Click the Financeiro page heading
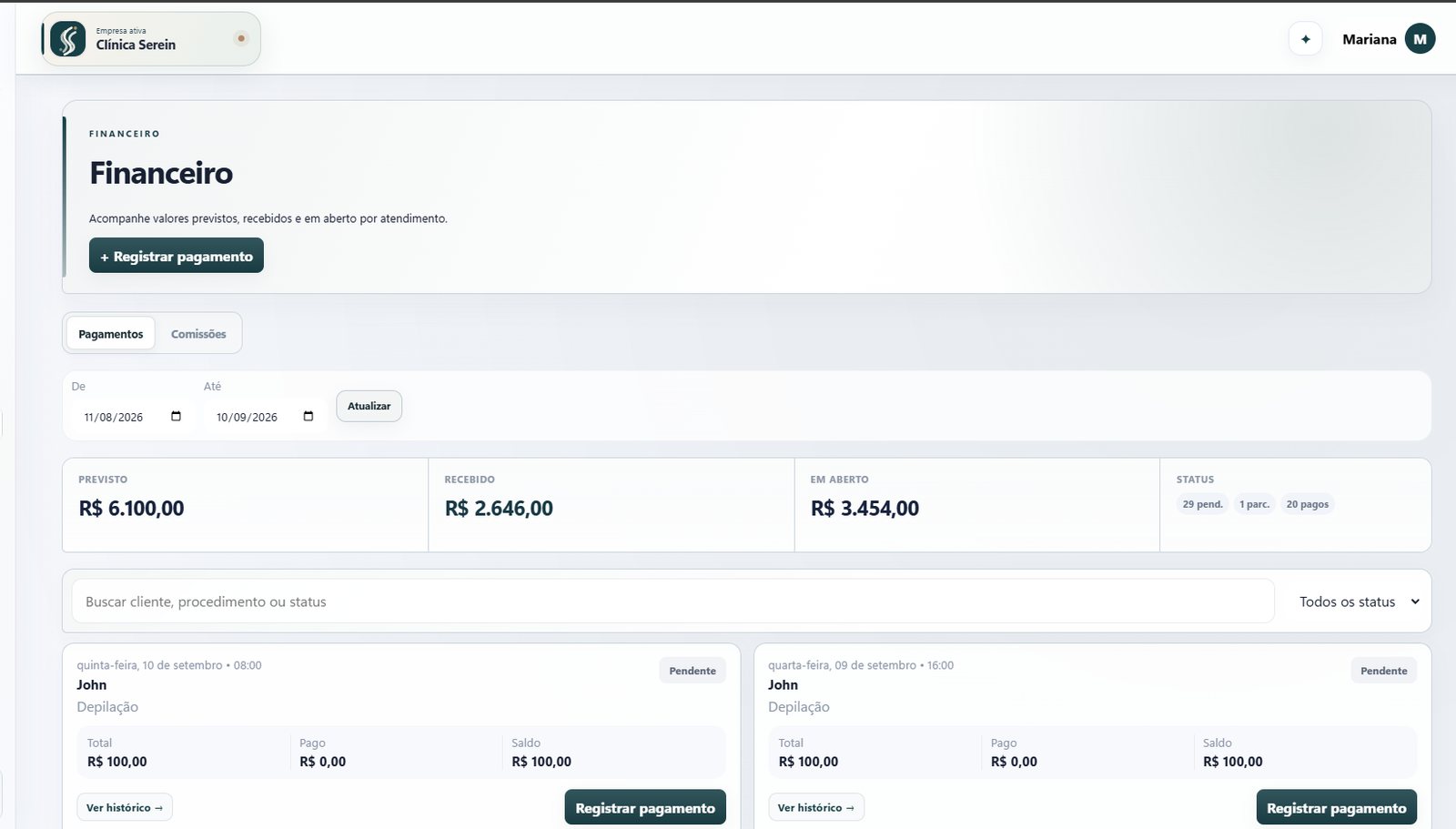 coord(161,173)
